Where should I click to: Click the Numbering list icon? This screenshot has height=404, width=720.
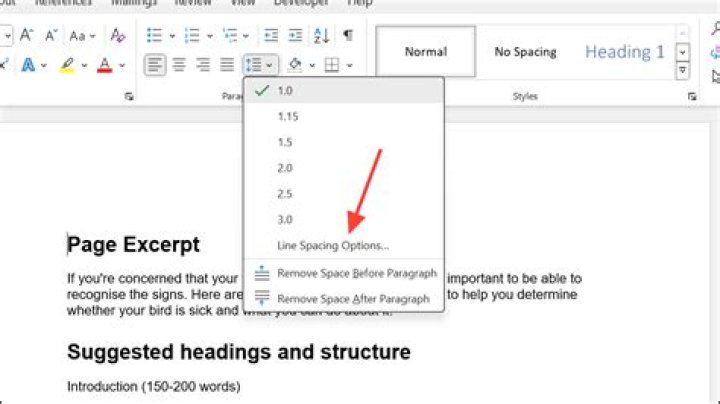pyautogui.click(x=196, y=36)
